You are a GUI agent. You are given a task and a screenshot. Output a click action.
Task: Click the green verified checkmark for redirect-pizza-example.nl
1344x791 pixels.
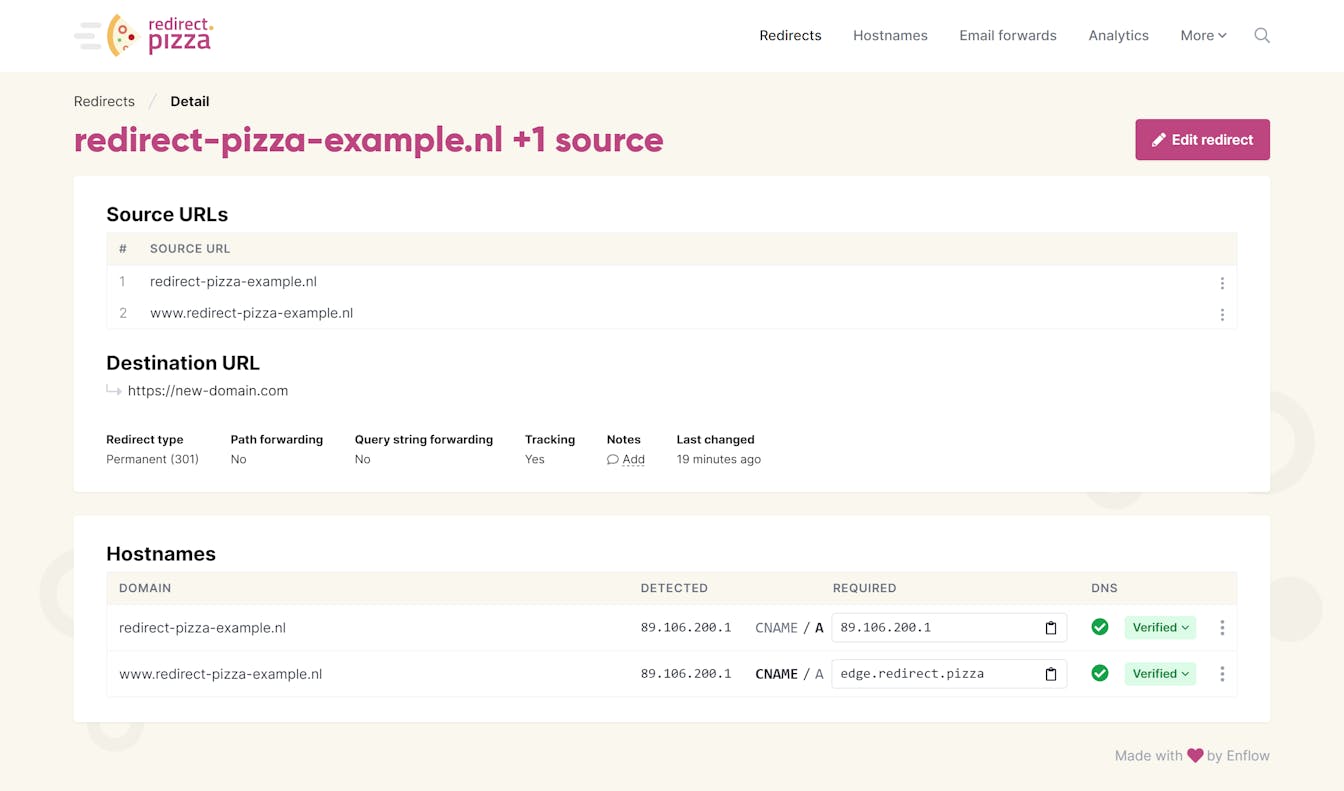coord(1100,627)
